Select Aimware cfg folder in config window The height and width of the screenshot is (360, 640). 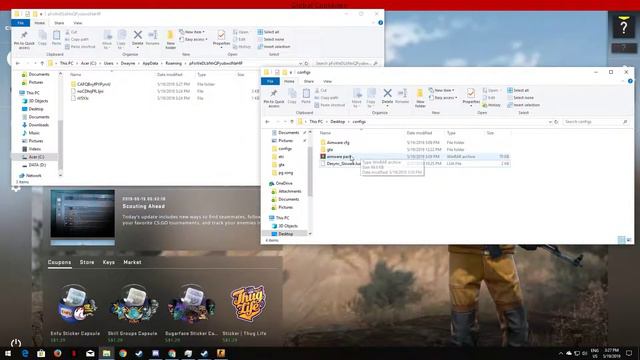[338, 142]
